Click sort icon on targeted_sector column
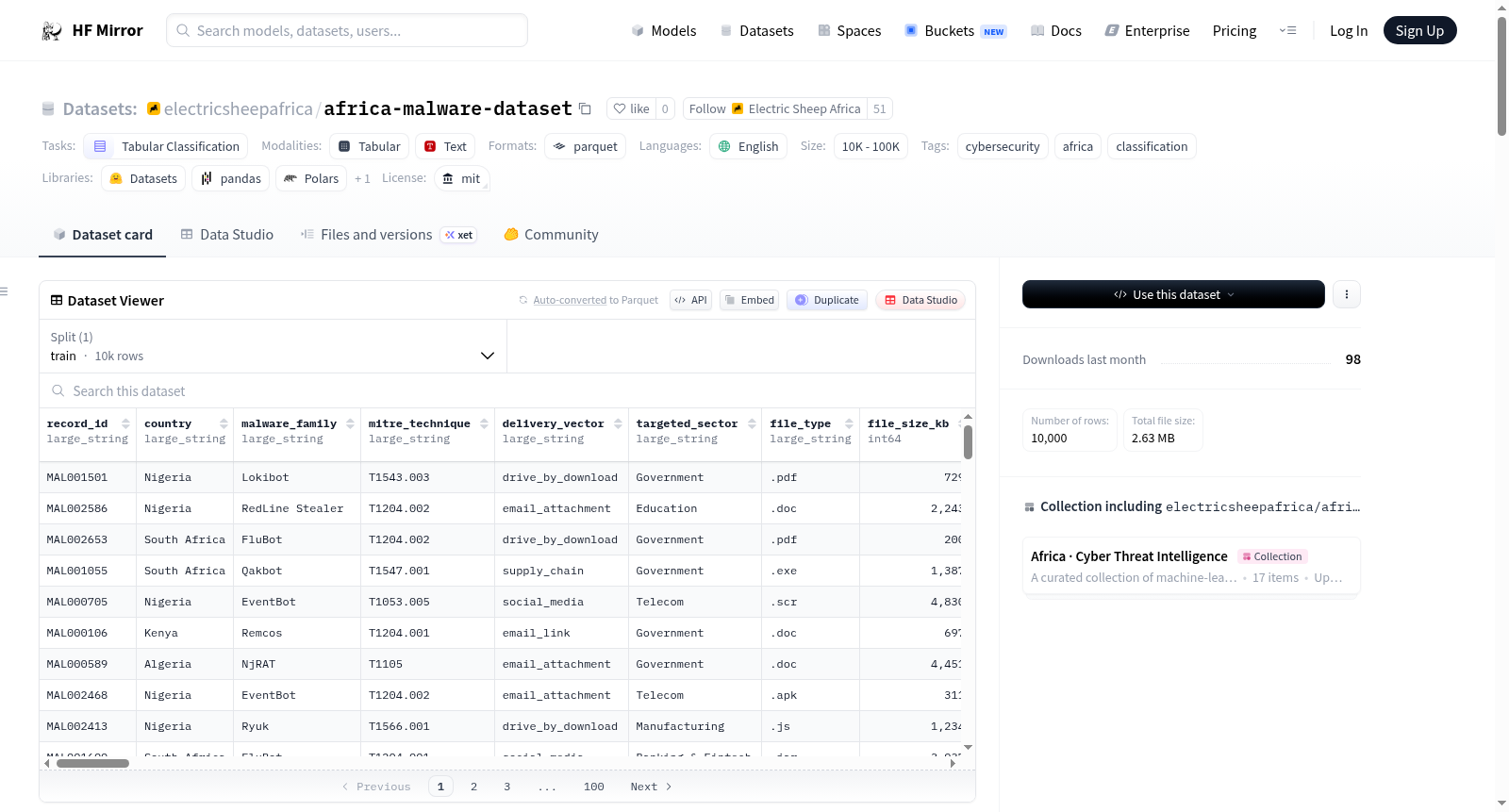This screenshot has width=1509, height=812. 752,423
